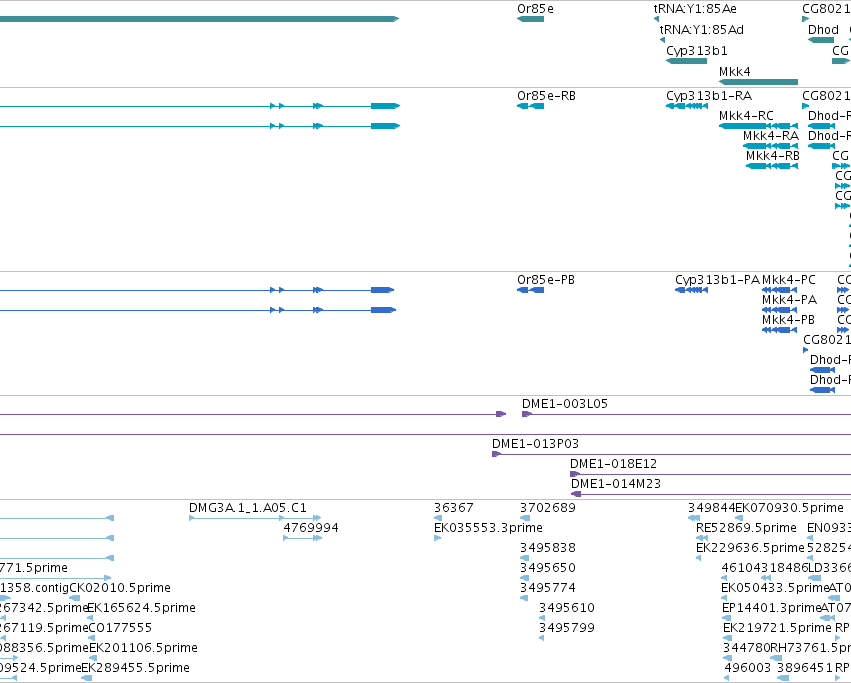This screenshot has width=851, height=683.
Task: Open the Mkk4-PB coding sequence
Action: 779,330
